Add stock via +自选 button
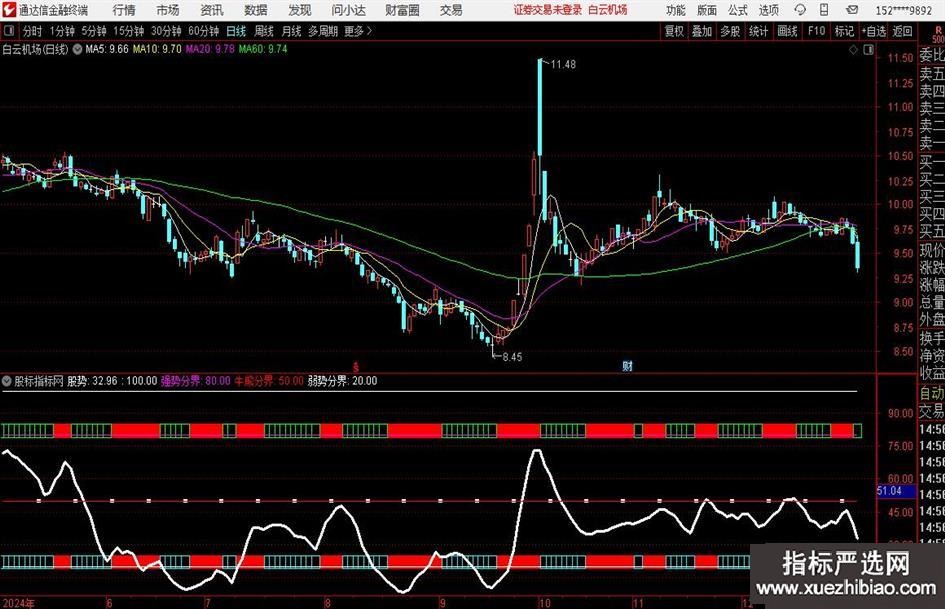 (x=874, y=31)
